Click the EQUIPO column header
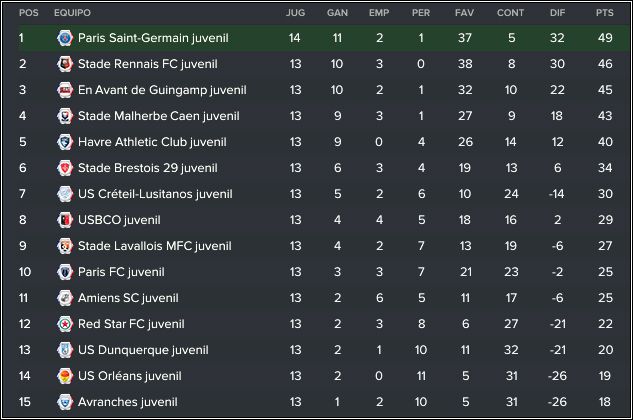Image resolution: width=633 pixels, height=420 pixels. 72,13
